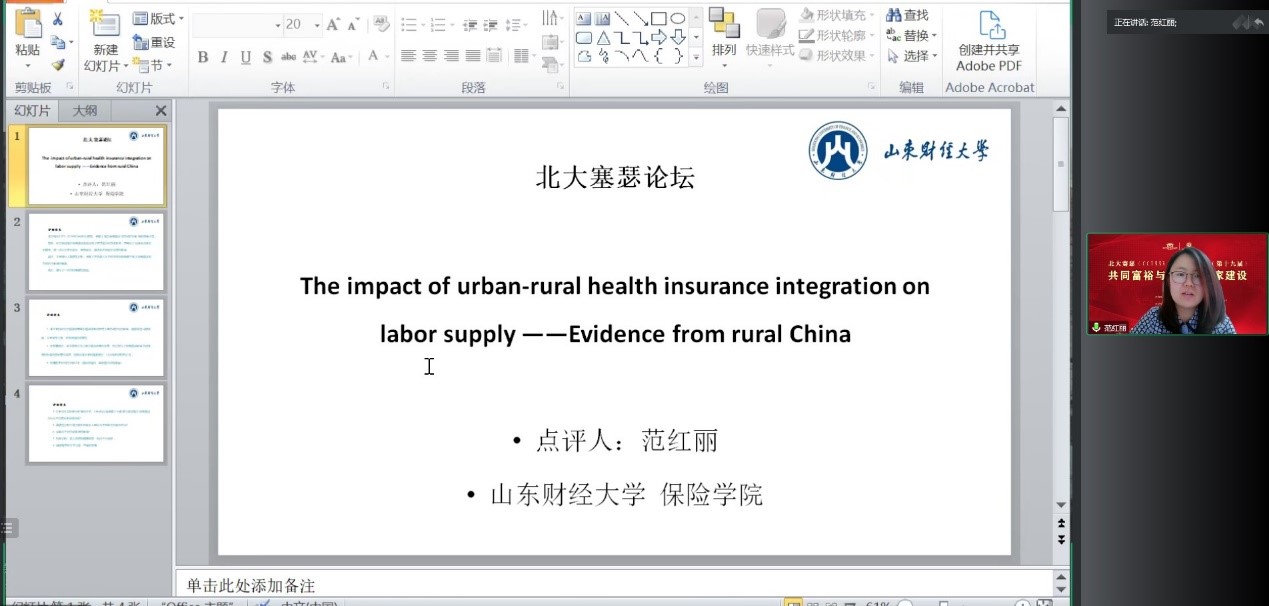Click the Cut scissors icon
This screenshot has width=1269, height=606.
click(x=58, y=19)
